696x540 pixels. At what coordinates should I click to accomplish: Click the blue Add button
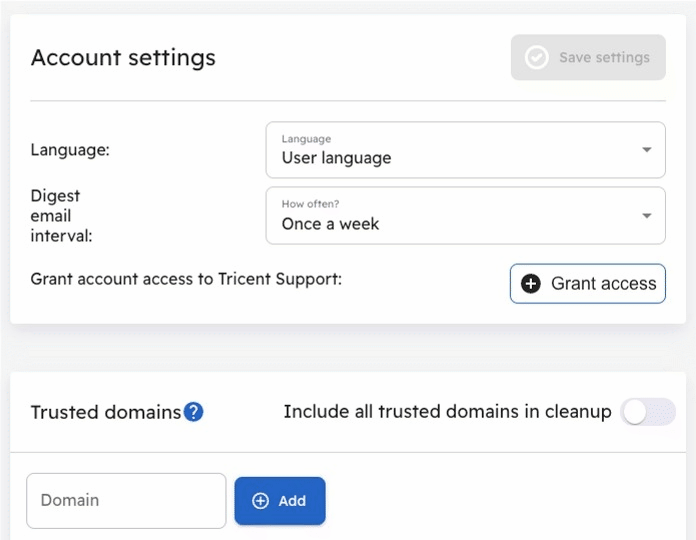[280, 501]
